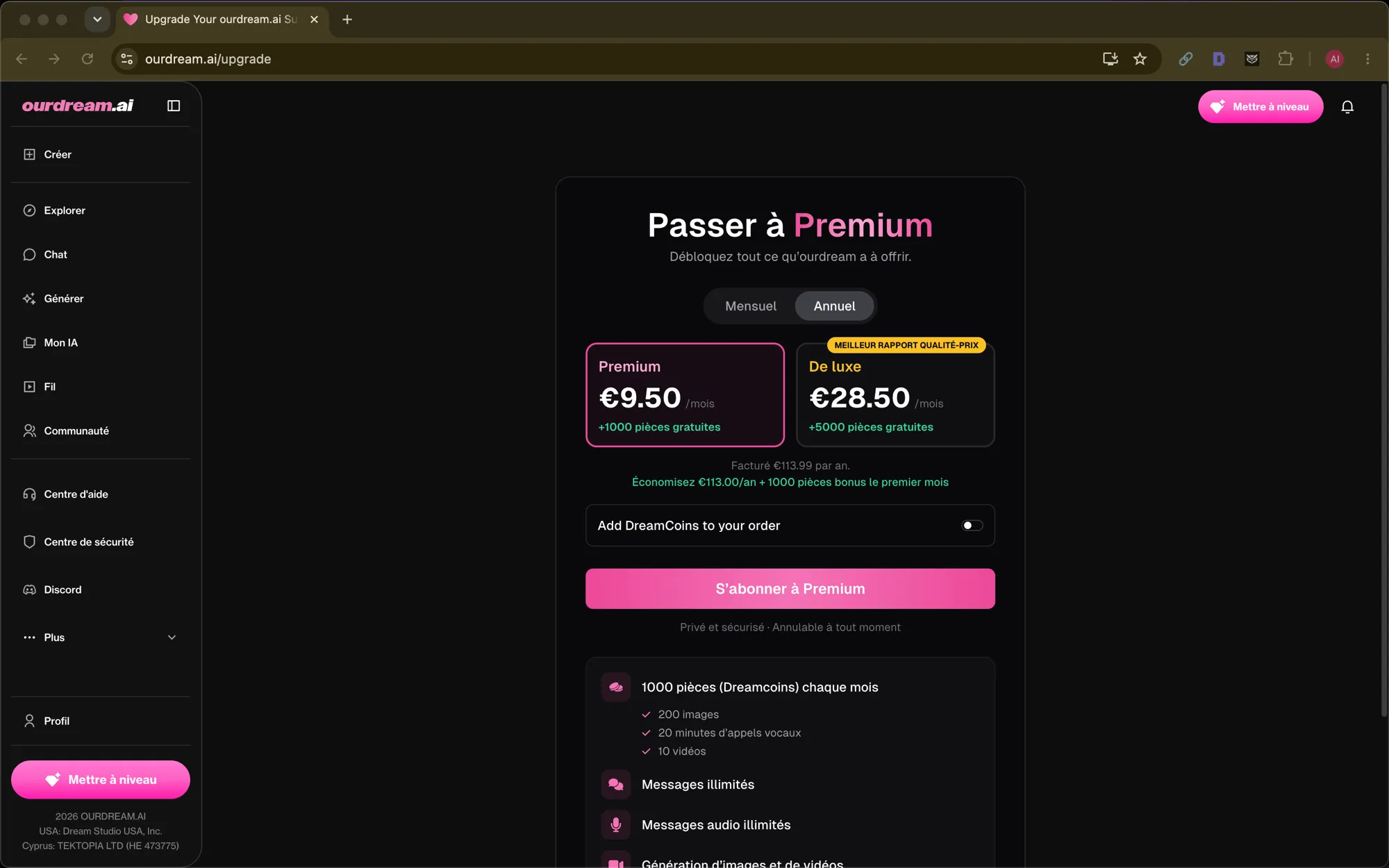Viewport: 1389px width, 868px height.
Task: Click '200 images' list item
Action: coord(688,715)
